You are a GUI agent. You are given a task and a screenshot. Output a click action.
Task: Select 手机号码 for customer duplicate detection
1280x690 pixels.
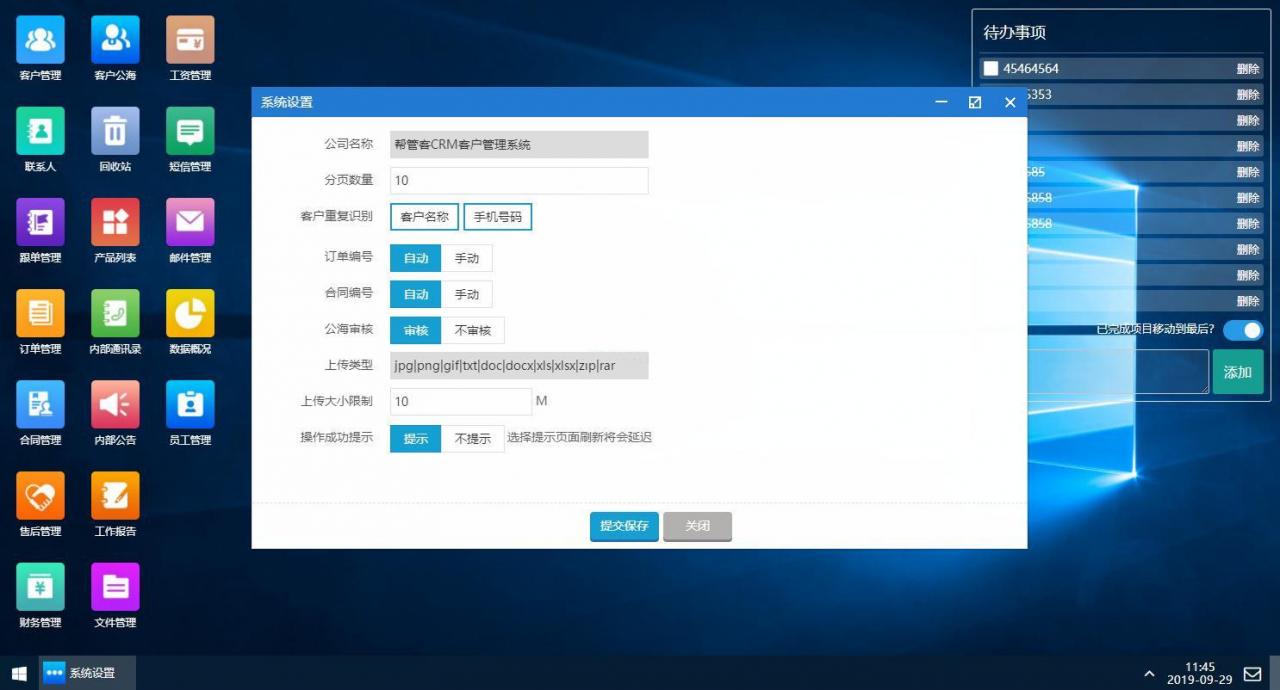497,216
